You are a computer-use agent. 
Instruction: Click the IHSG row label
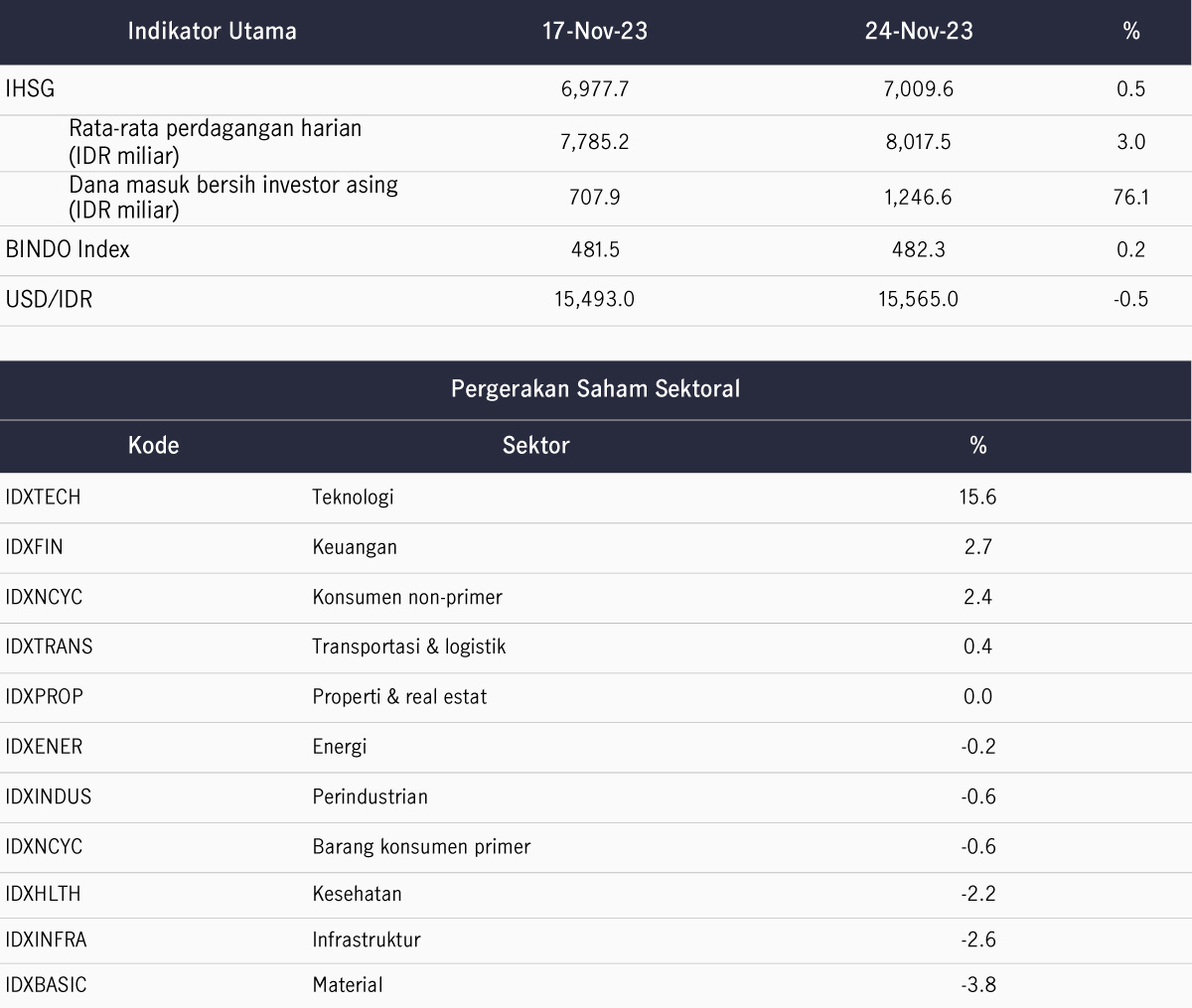click(30, 89)
